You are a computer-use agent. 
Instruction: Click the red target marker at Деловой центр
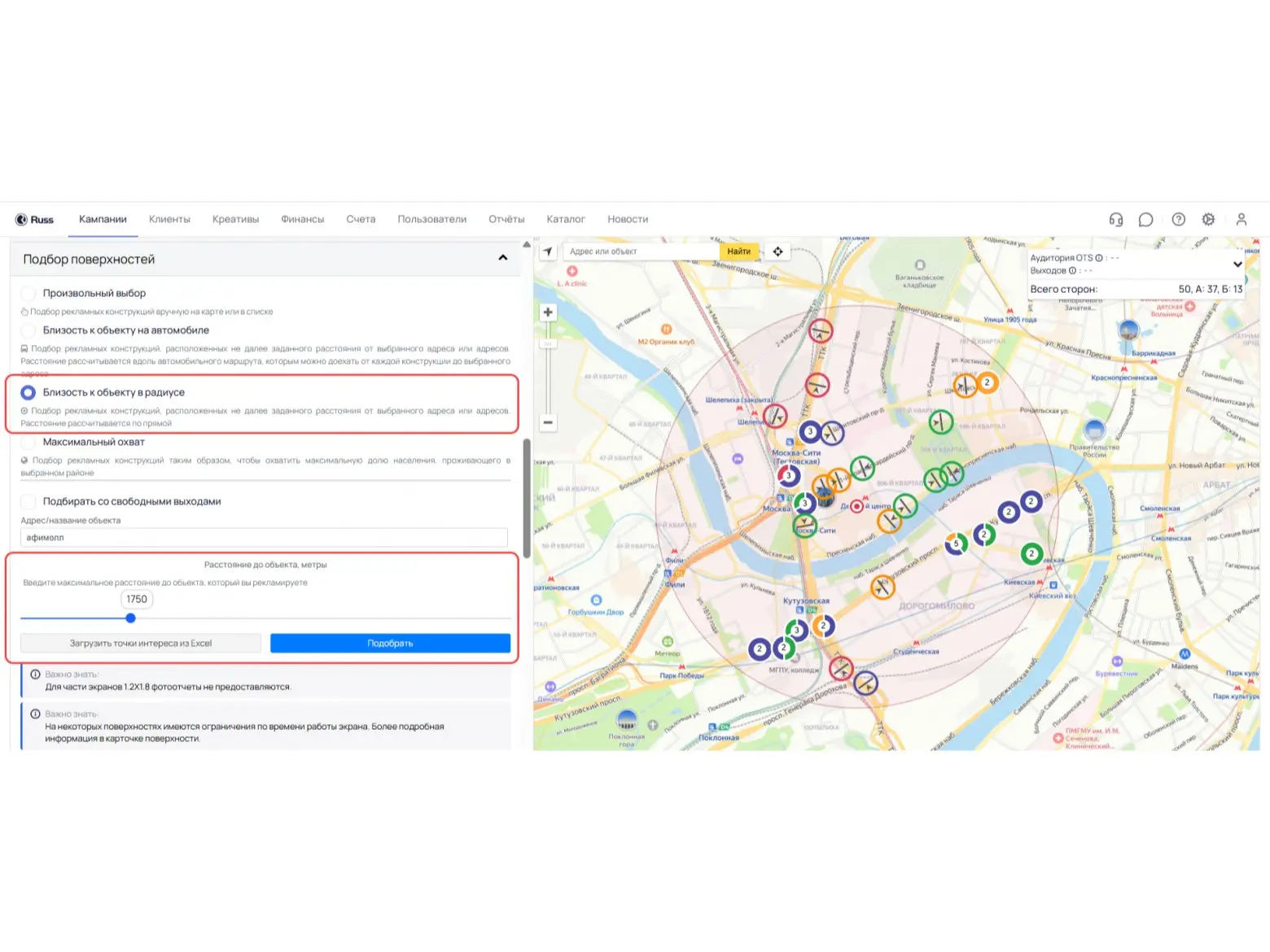856,506
